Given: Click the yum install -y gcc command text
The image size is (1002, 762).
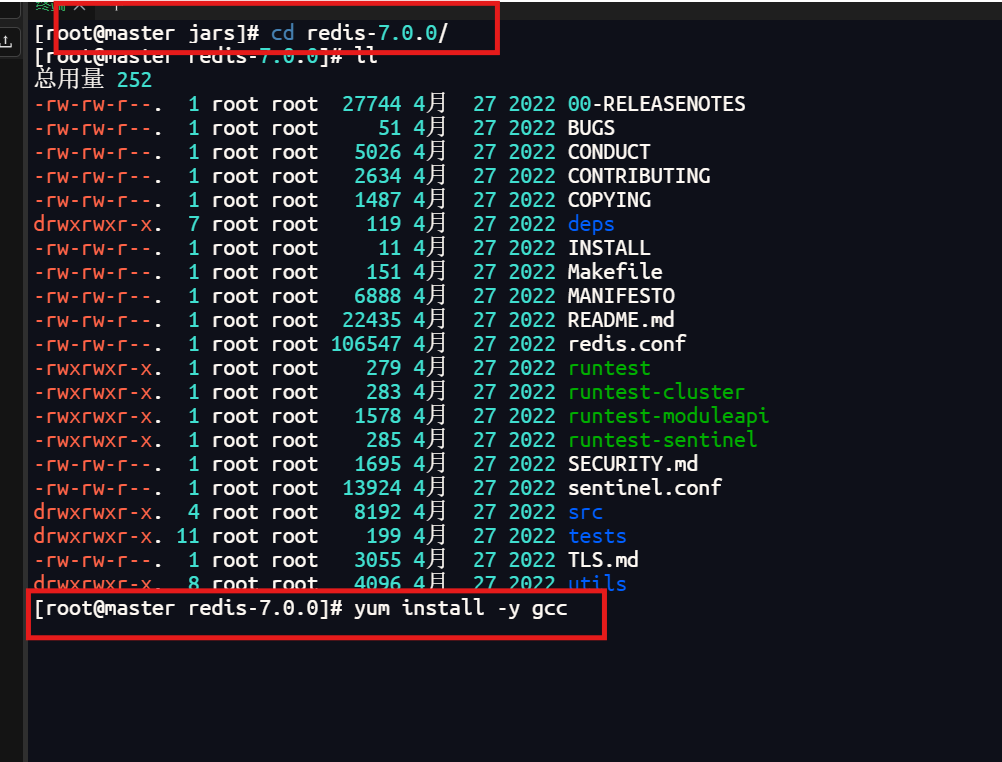Looking at the screenshot, I should tap(461, 608).
